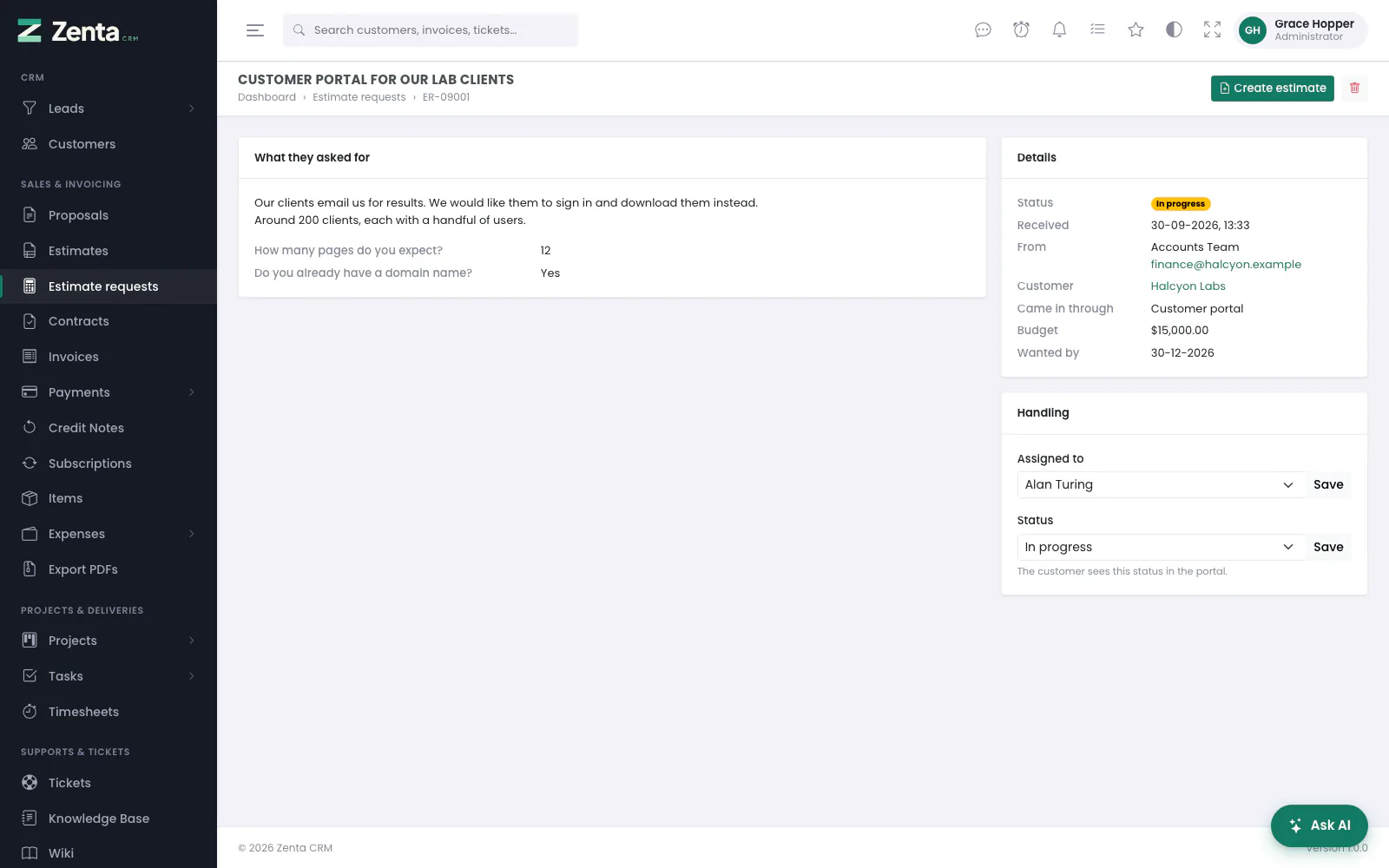
Task: Select Estimate requests sidebar item
Action: point(109,286)
